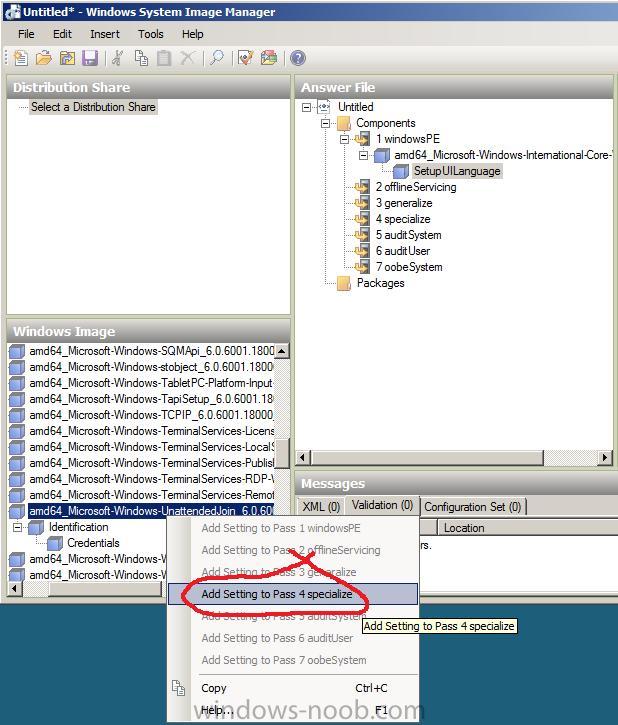The height and width of the screenshot is (725, 618).
Task: Open the Help menu in menu bar
Action: point(192,34)
